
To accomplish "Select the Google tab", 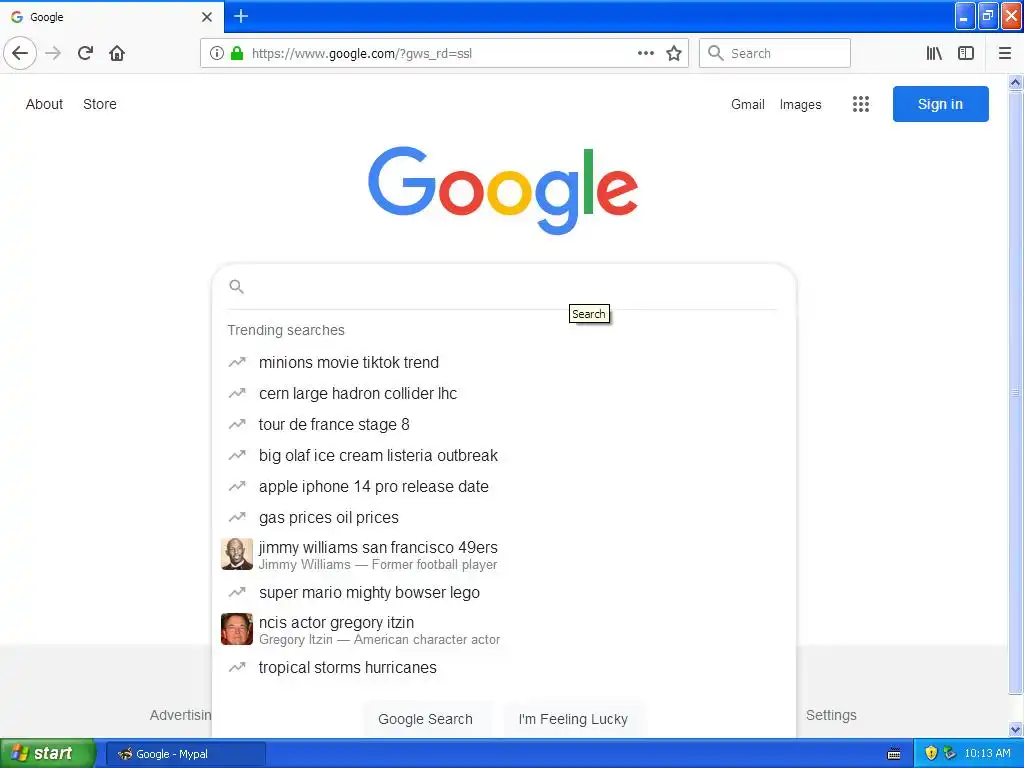I will [x=112, y=17].
